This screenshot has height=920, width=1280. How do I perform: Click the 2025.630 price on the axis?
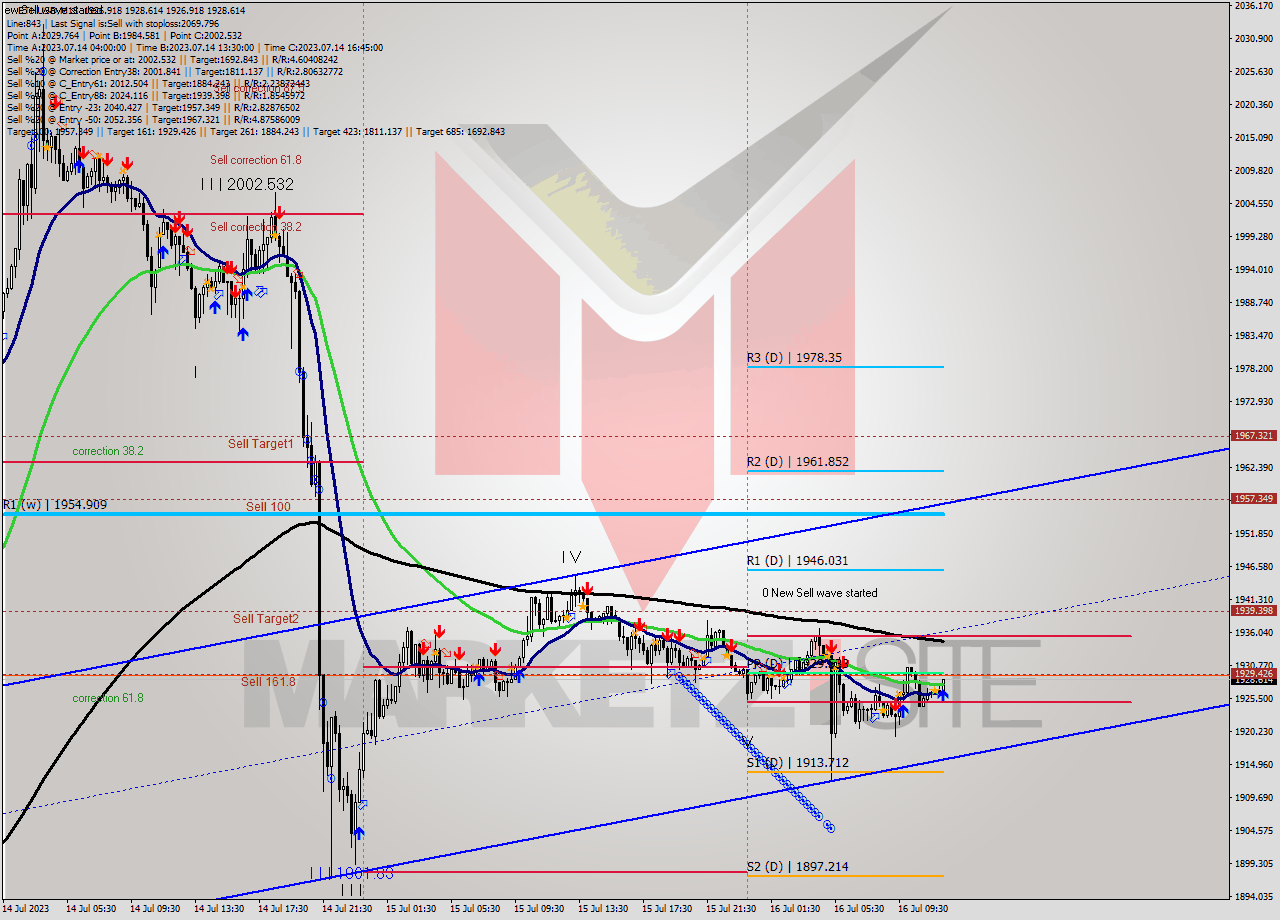[x=1253, y=71]
